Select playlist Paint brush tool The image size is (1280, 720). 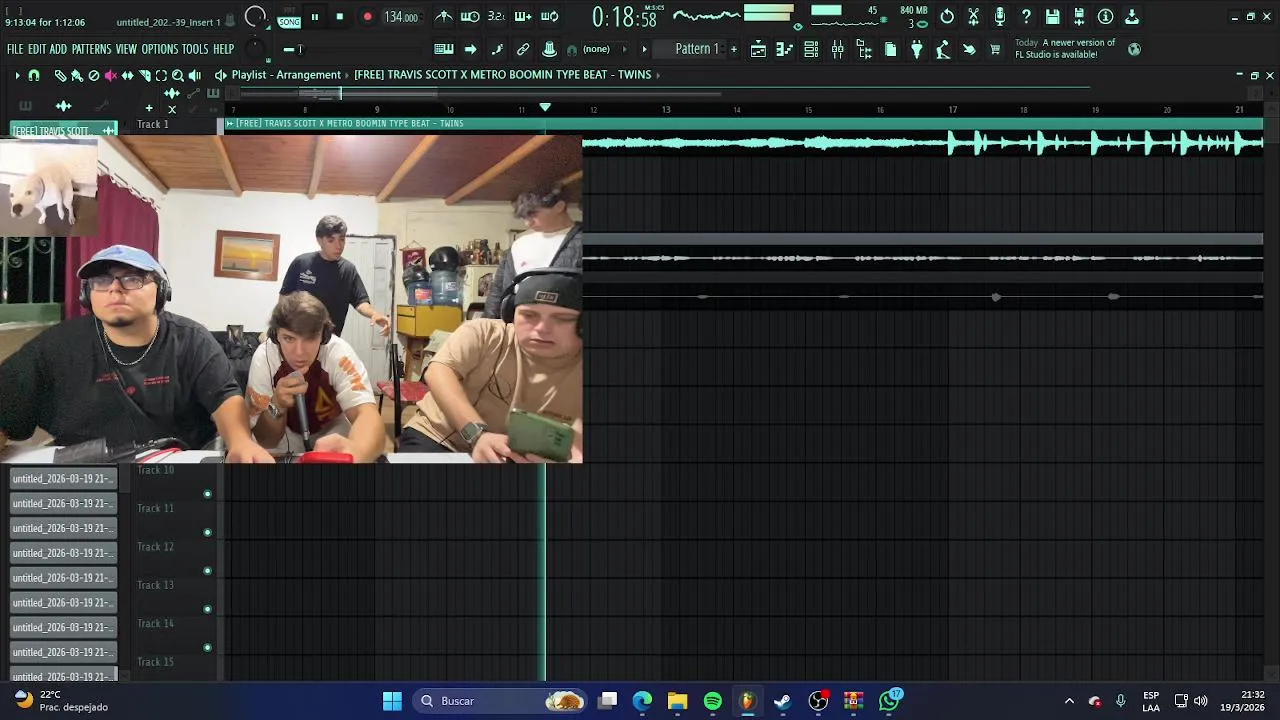tap(76, 75)
